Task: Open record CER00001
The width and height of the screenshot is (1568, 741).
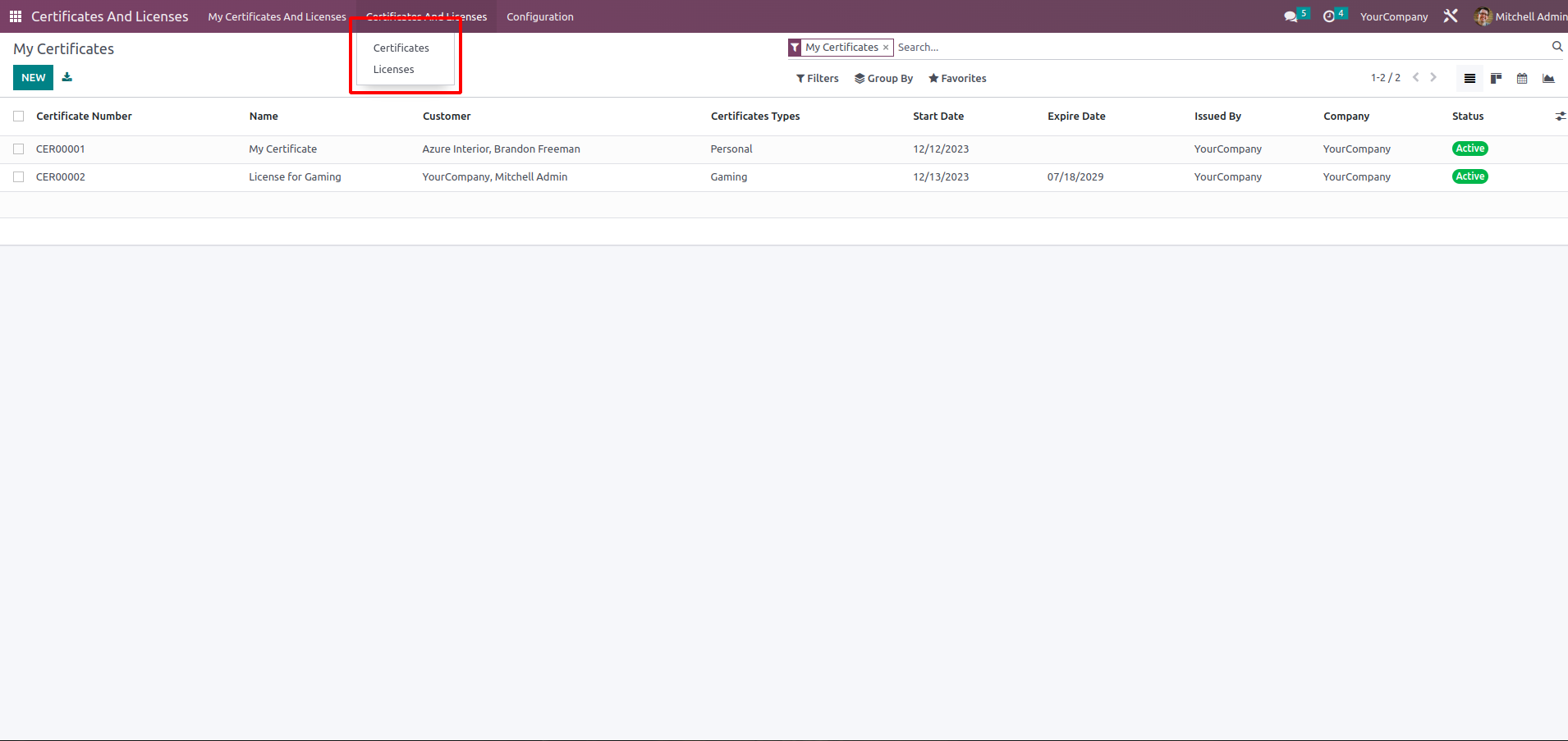Action: 61,149
